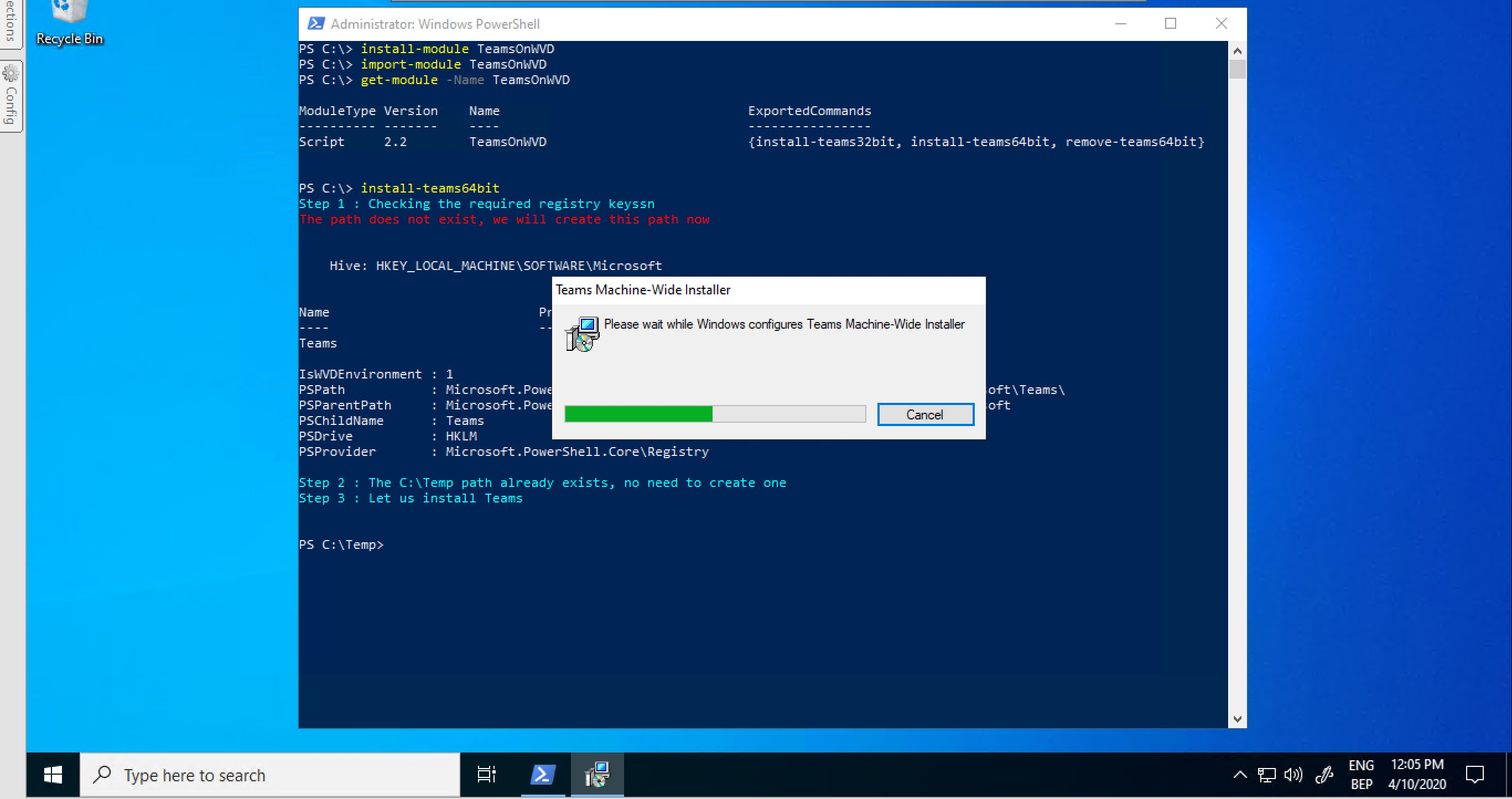Viewport: 1512px width, 799px height.
Task: Click 'install-module TeamsOnWVD' command line
Action: point(427,49)
